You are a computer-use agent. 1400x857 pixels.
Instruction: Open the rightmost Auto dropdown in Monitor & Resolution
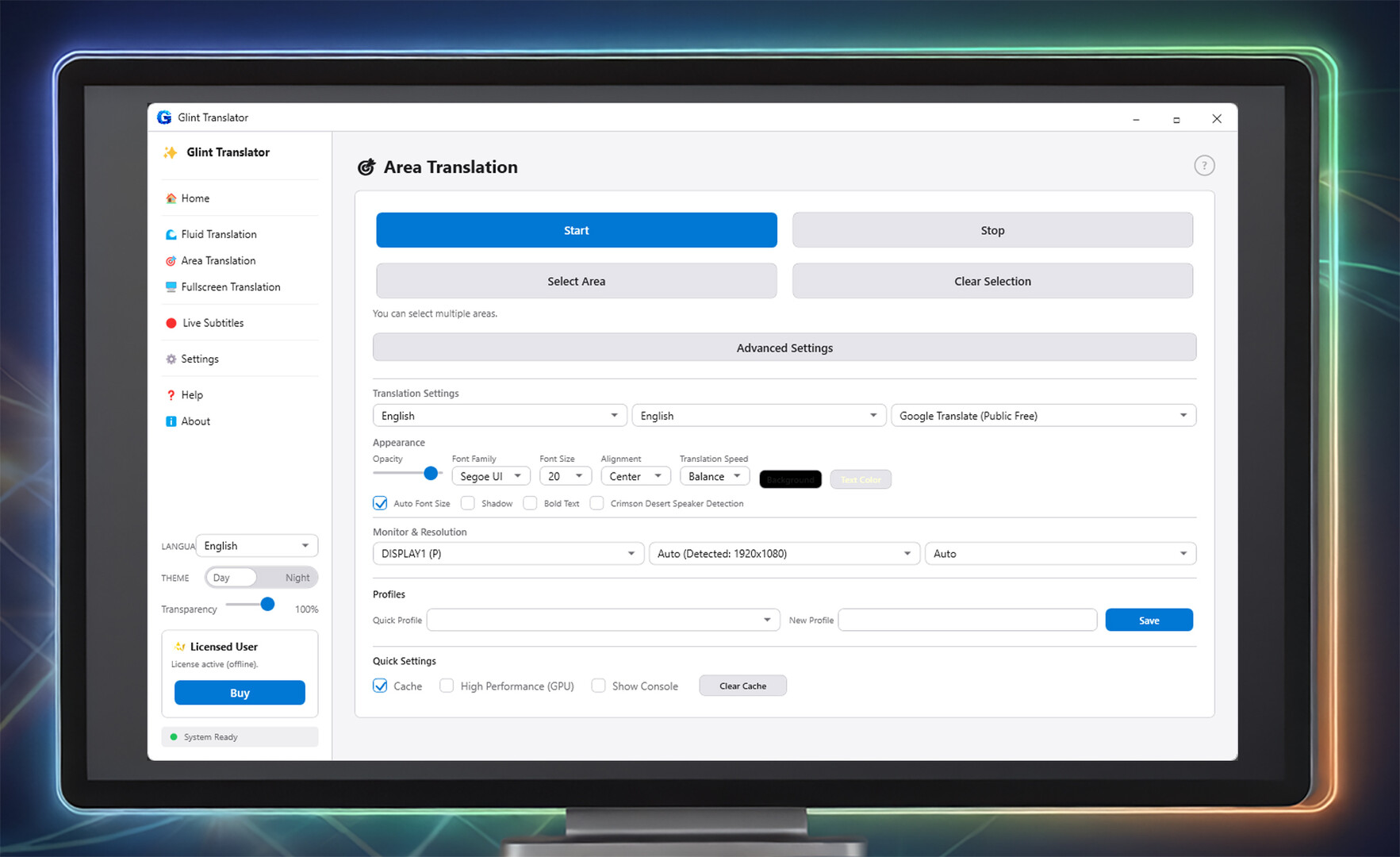pyautogui.click(x=1061, y=554)
